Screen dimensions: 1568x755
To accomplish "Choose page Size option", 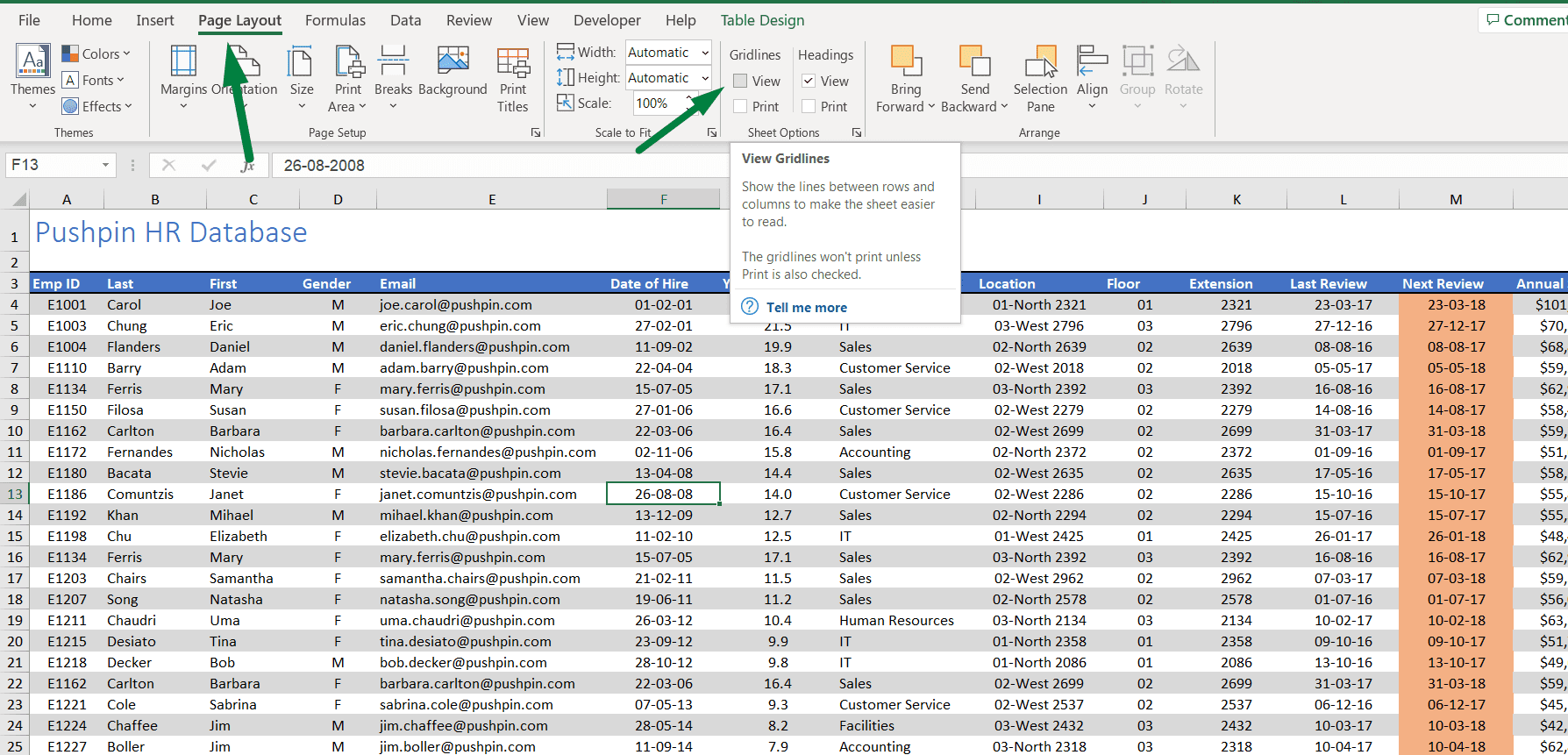I will tap(301, 77).
